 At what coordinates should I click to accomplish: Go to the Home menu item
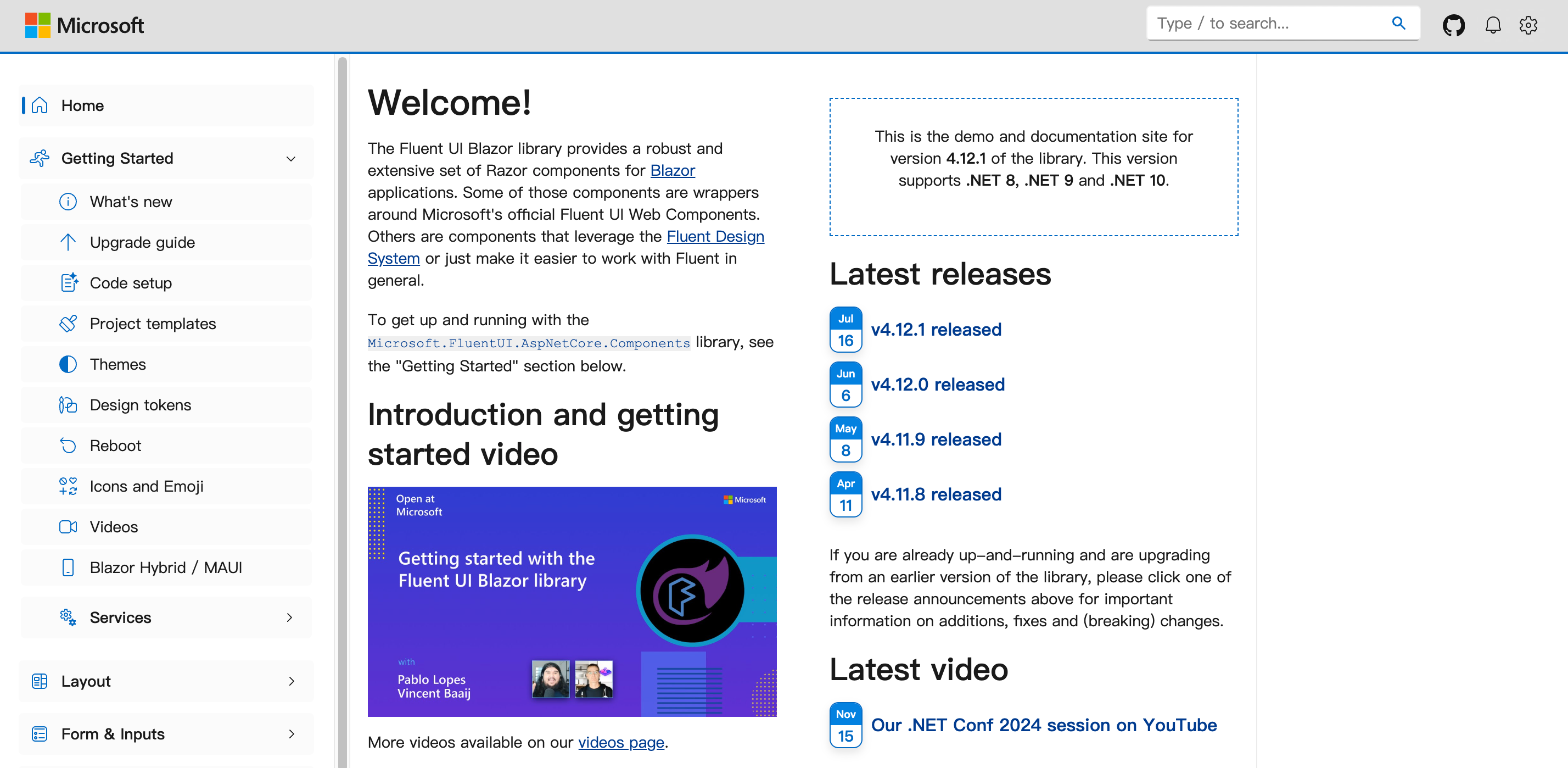point(83,106)
